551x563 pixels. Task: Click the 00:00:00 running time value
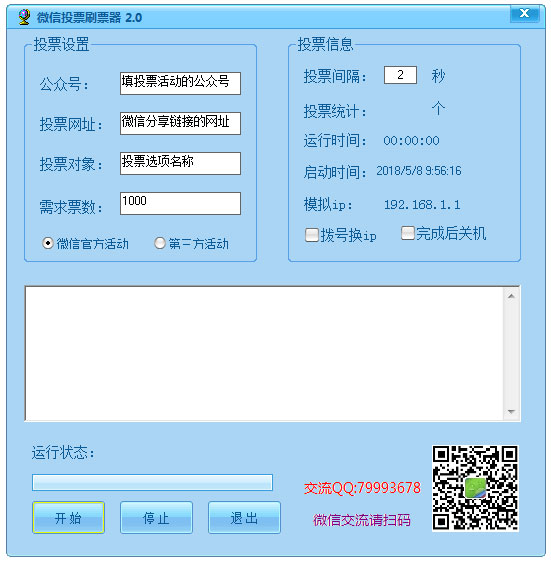pos(411,140)
